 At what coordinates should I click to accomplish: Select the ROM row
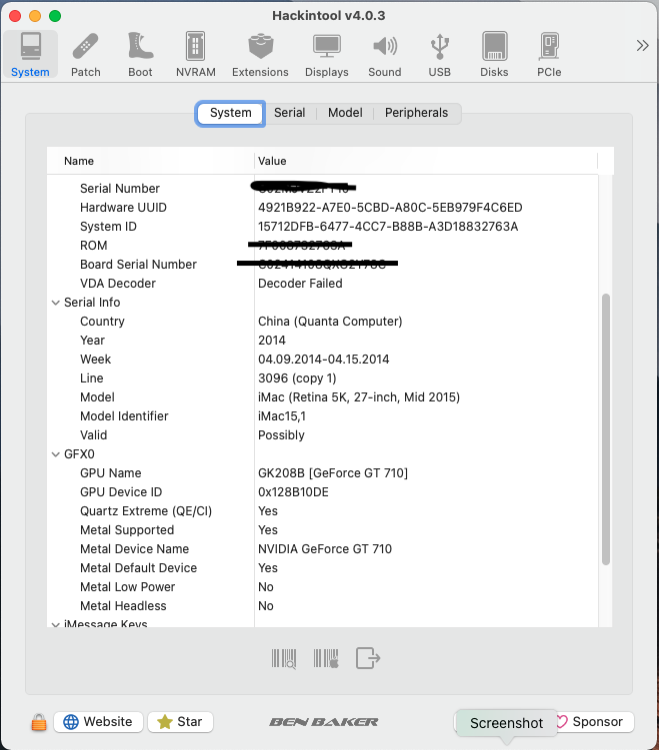click(x=323, y=246)
